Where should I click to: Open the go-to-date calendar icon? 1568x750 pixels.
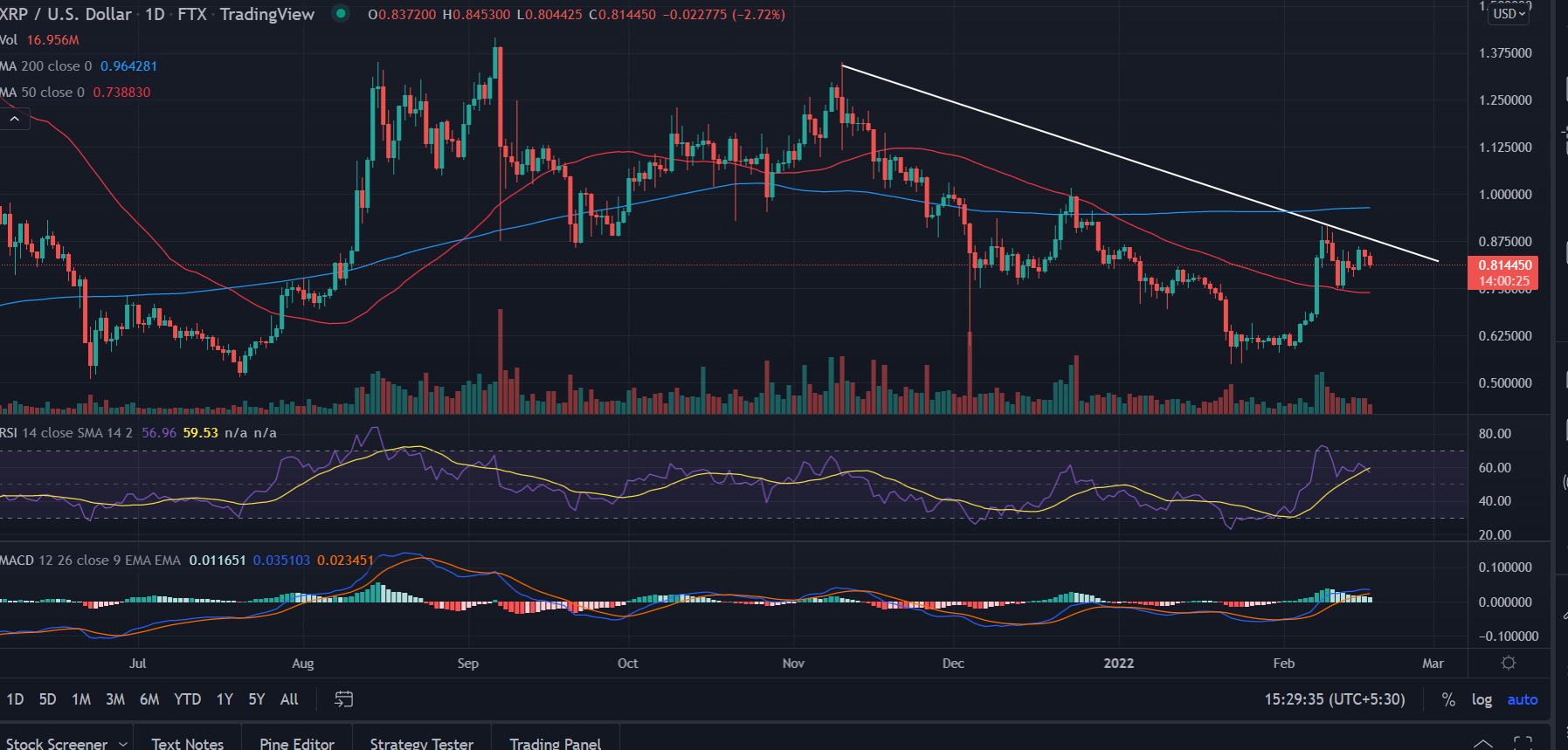pyautogui.click(x=344, y=699)
